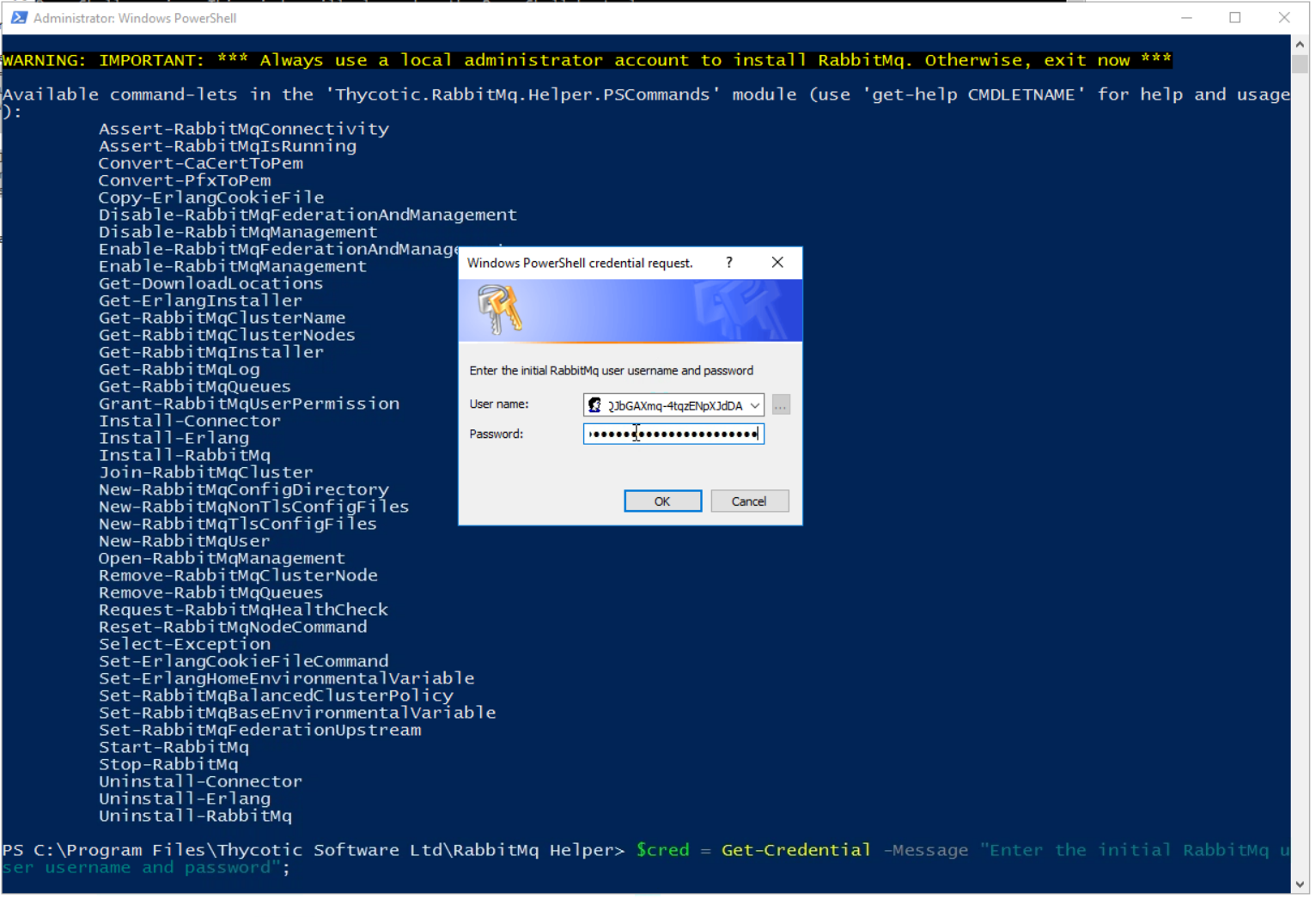Click the scrollbar down arrow
The width and height of the screenshot is (1316, 917).
(x=1299, y=884)
